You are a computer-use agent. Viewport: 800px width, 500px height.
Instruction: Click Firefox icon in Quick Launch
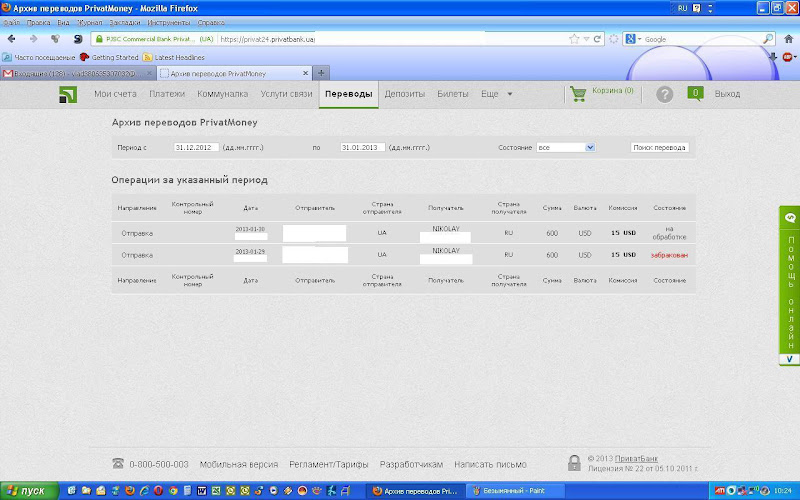130,491
